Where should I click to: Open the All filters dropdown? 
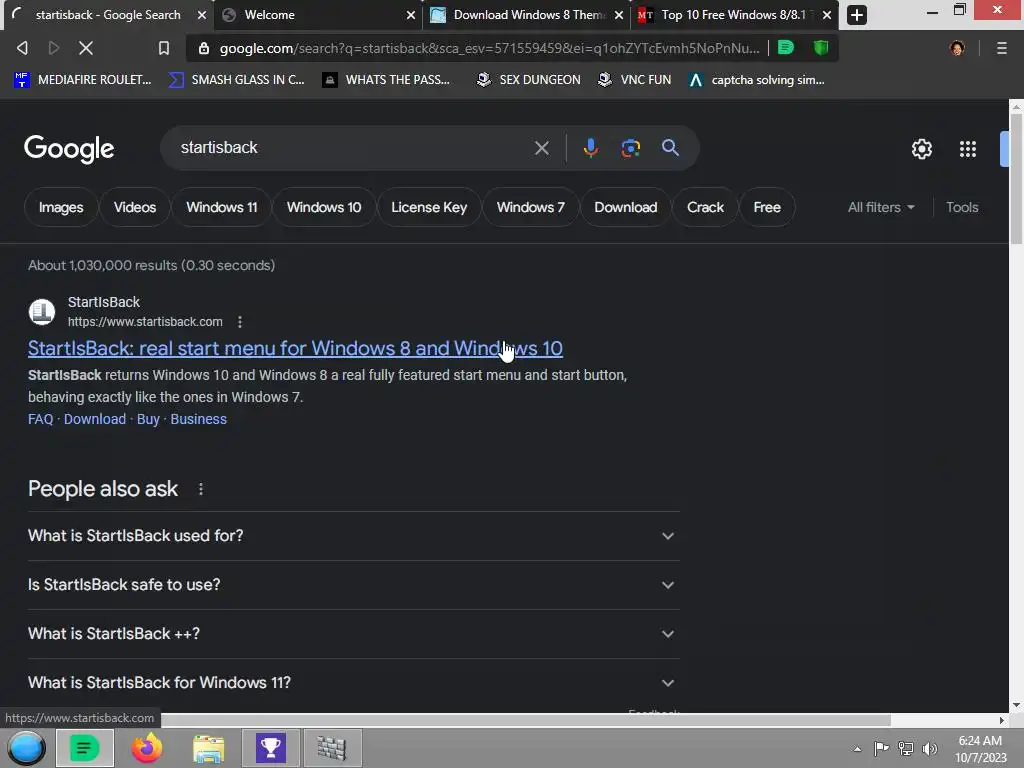tap(881, 207)
